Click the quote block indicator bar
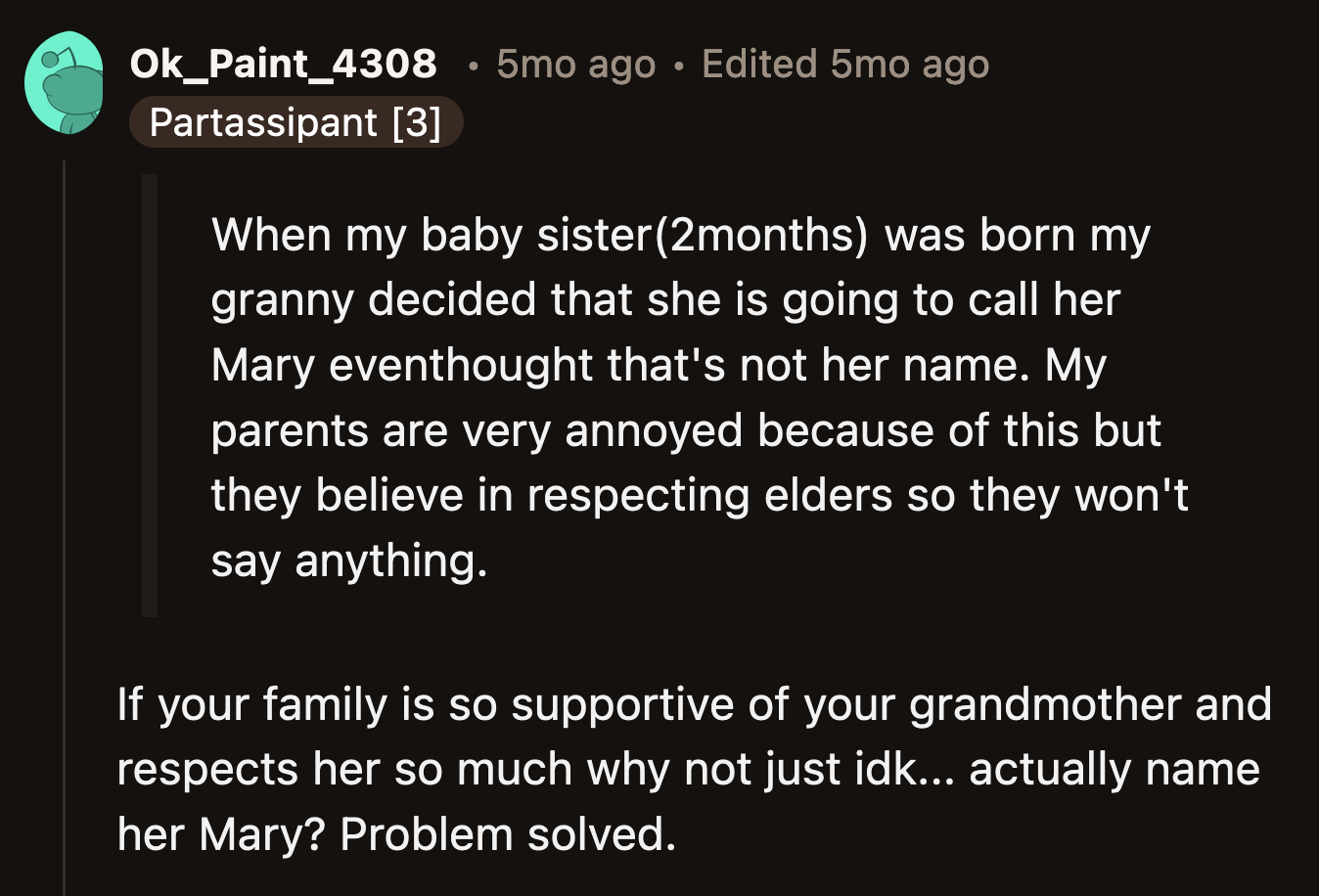This screenshot has width=1319, height=896. (x=152, y=391)
